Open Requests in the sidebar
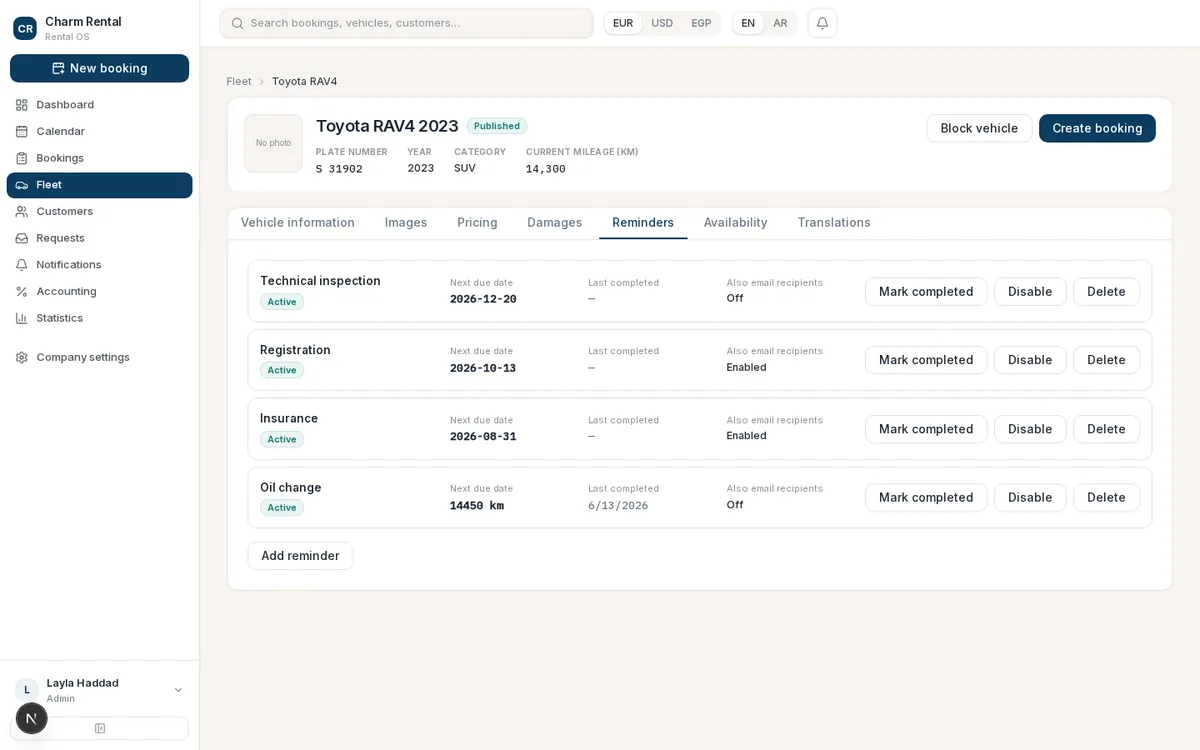This screenshot has height=750, width=1200. 99,238
